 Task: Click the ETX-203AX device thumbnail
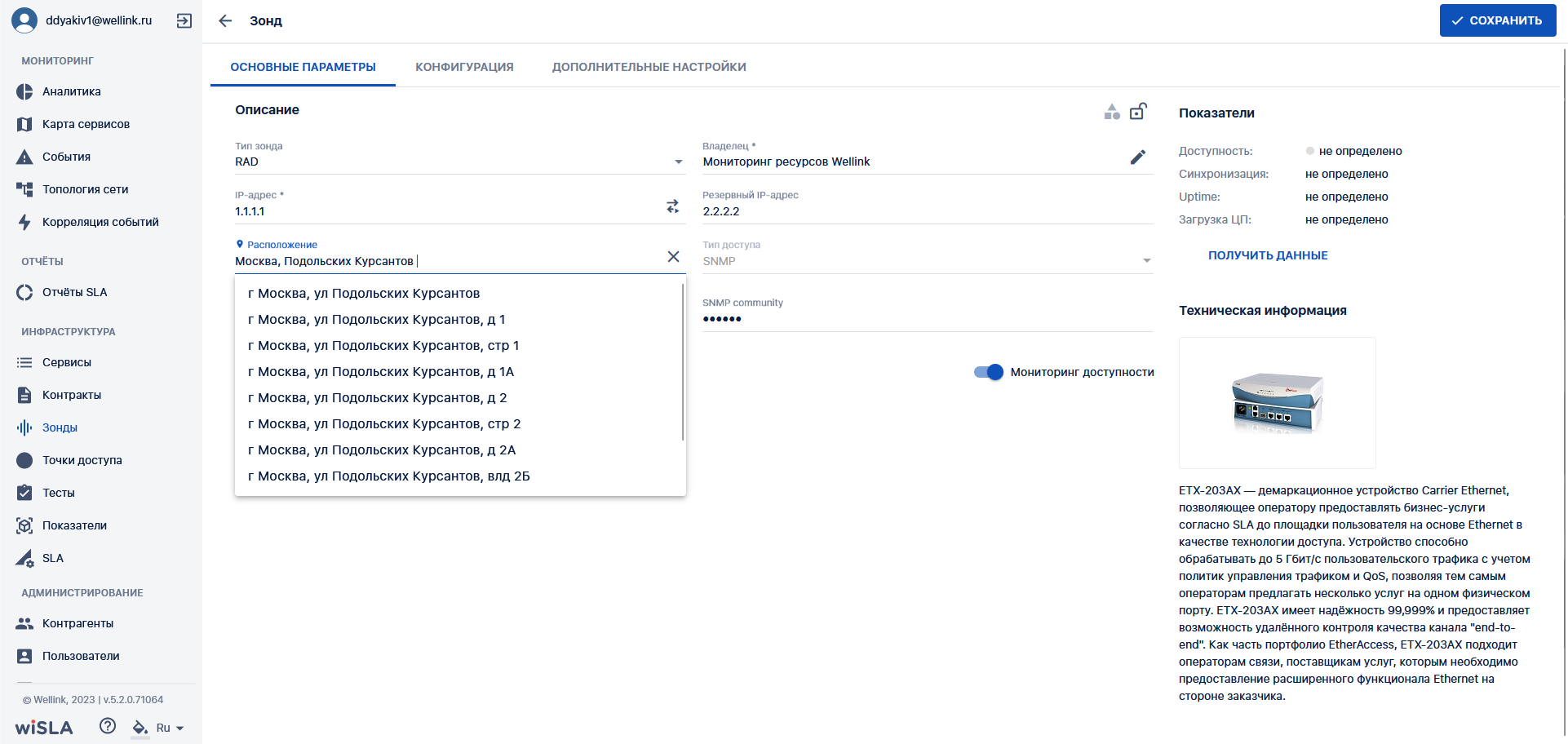tap(1277, 403)
